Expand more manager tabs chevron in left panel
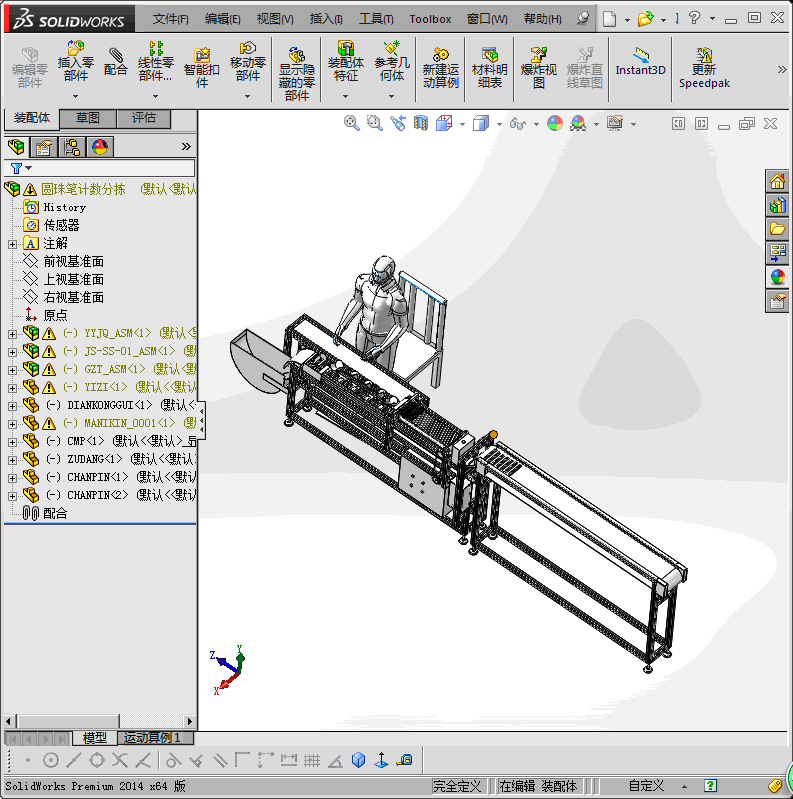The height and width of the screenshot is (799, 793). (x=186, y=147)
